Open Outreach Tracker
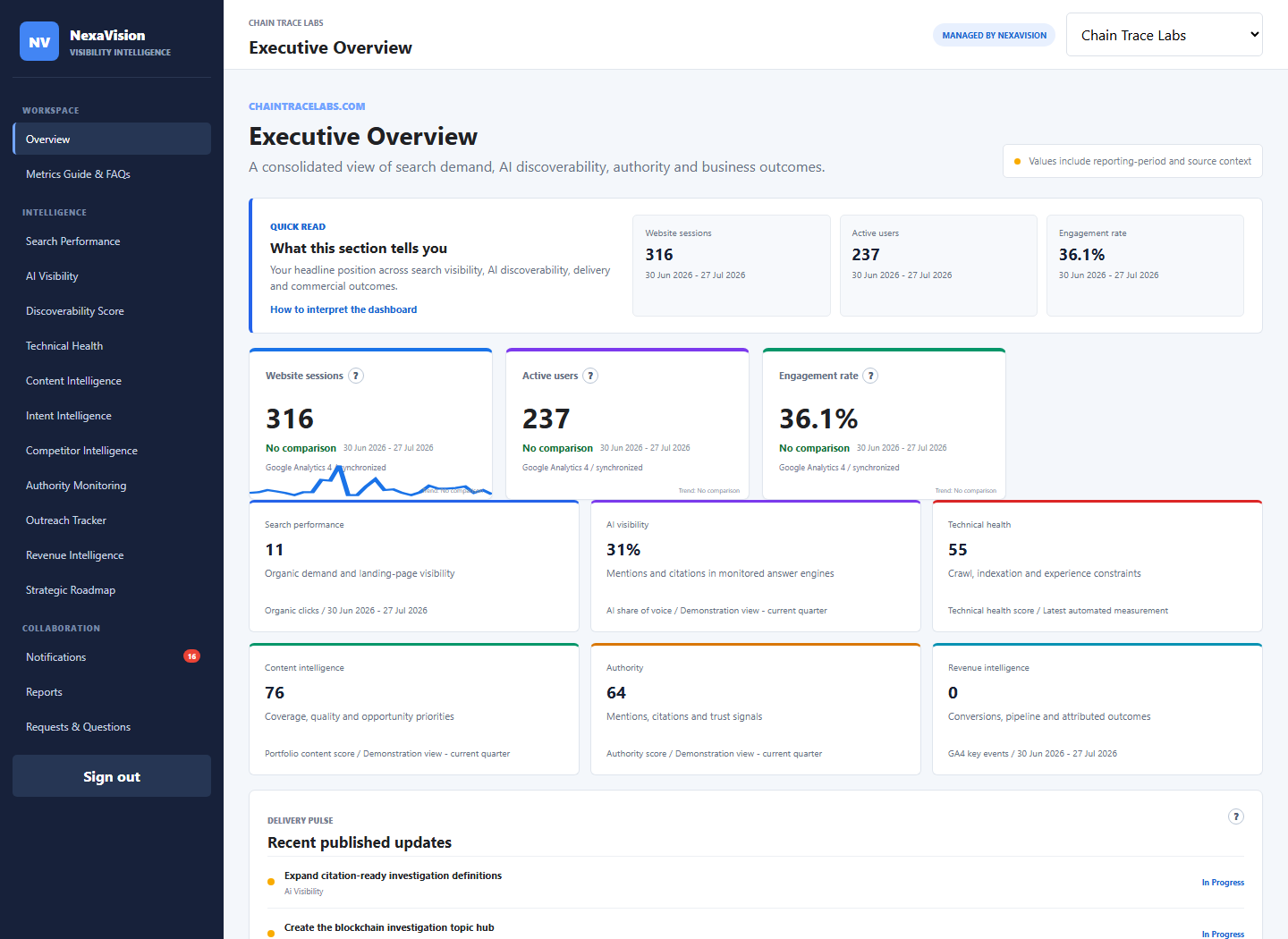The image size is (1288, 939). coord(112,520)
